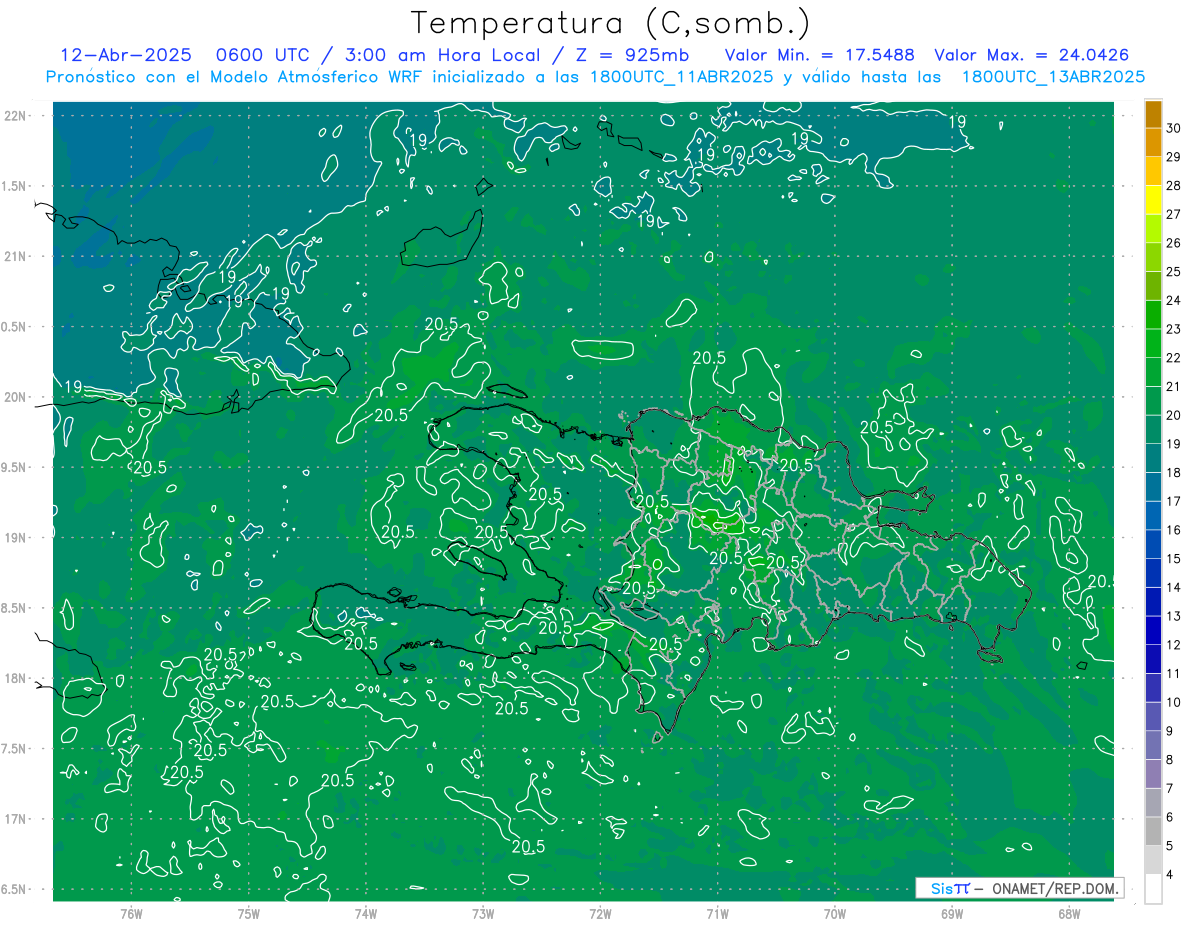
Task: Click the "18N" latitude axis label
Action: pyautogui.click(x=17, y=678)
